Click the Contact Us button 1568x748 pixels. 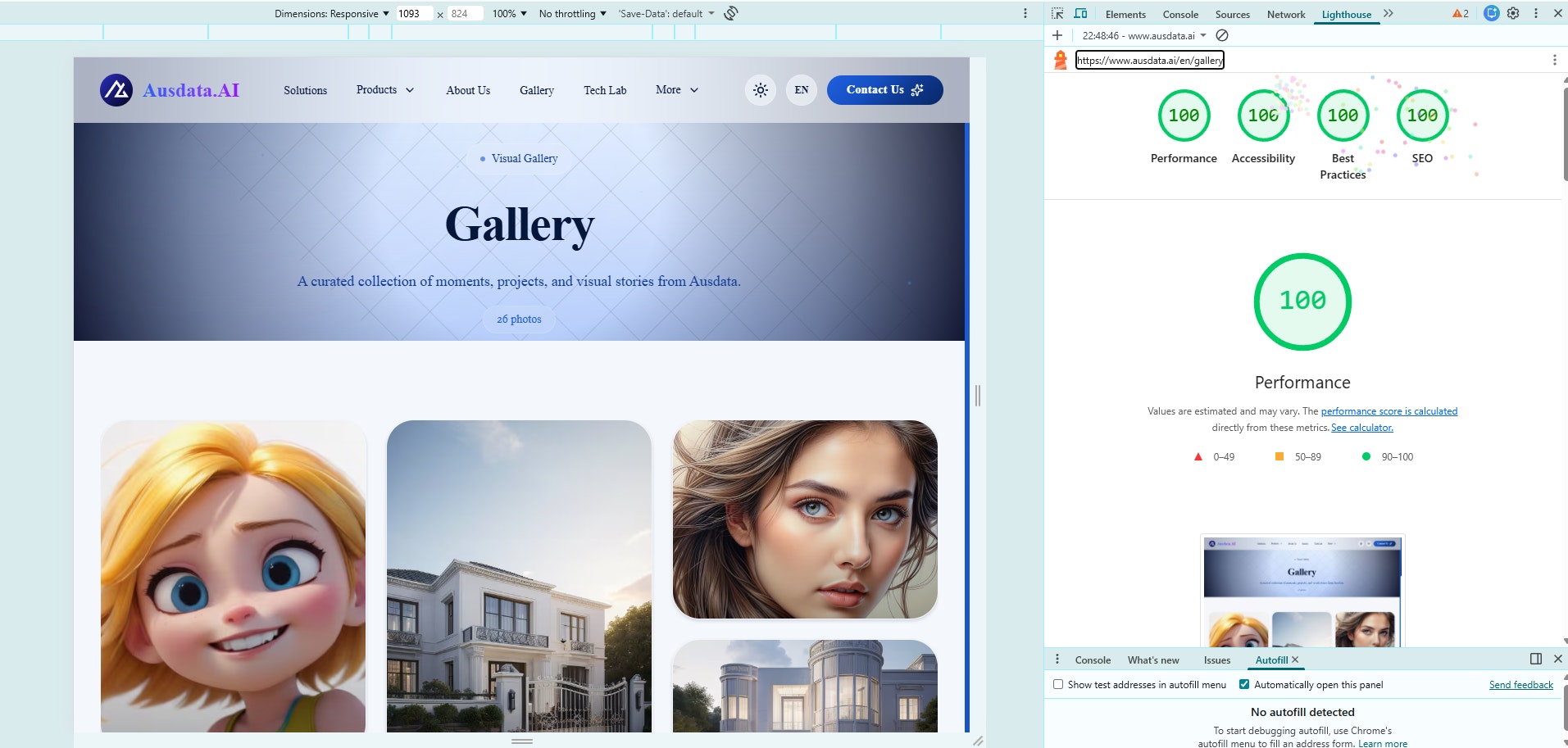(x=884, y=90)
